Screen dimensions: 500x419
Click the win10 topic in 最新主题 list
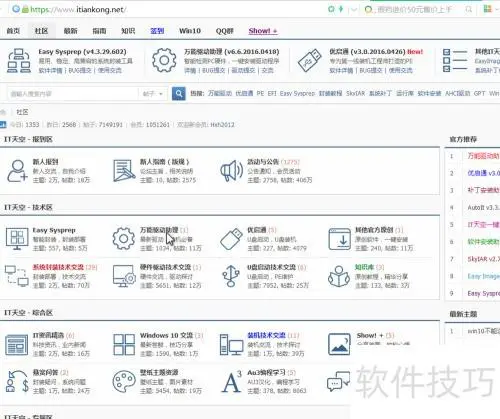484,331
